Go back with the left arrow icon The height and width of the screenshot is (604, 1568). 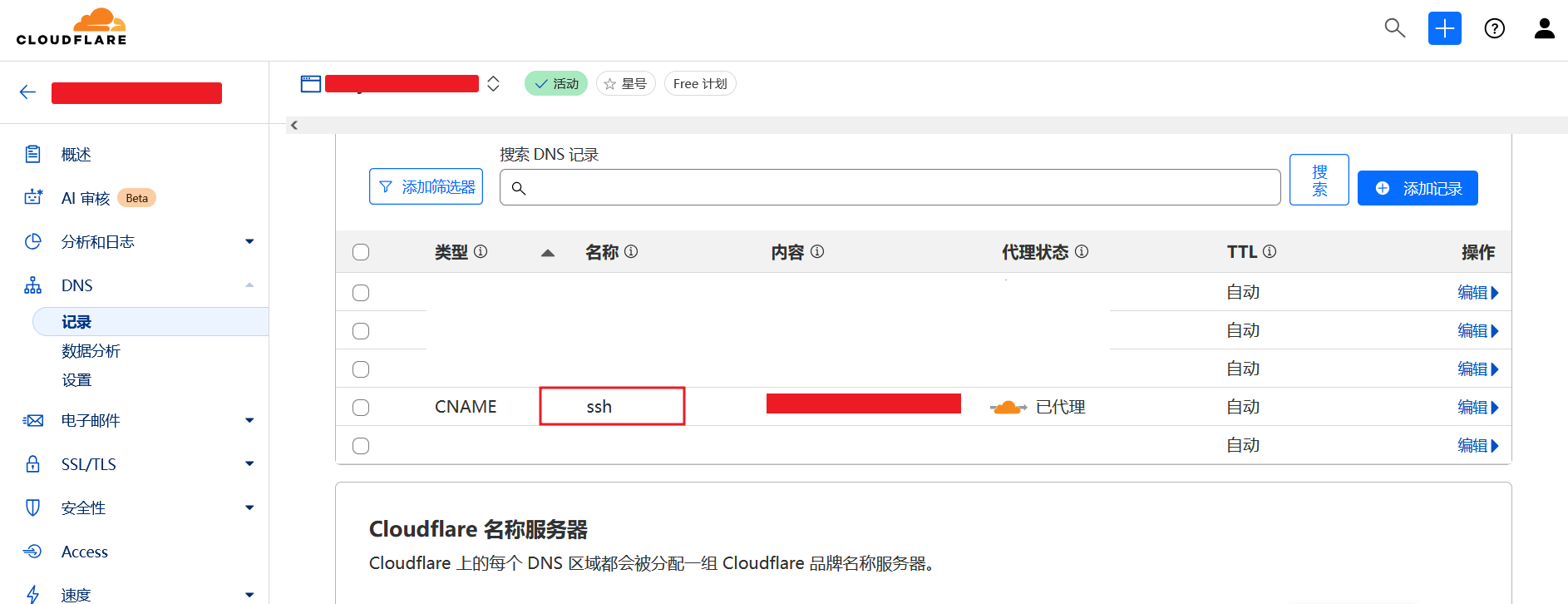pos(27,92)
